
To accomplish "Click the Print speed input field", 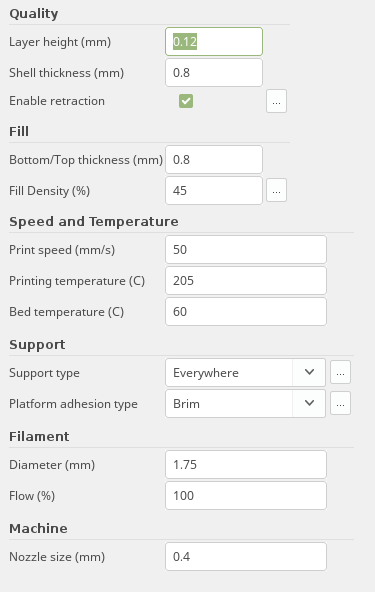I will point(246,250).
